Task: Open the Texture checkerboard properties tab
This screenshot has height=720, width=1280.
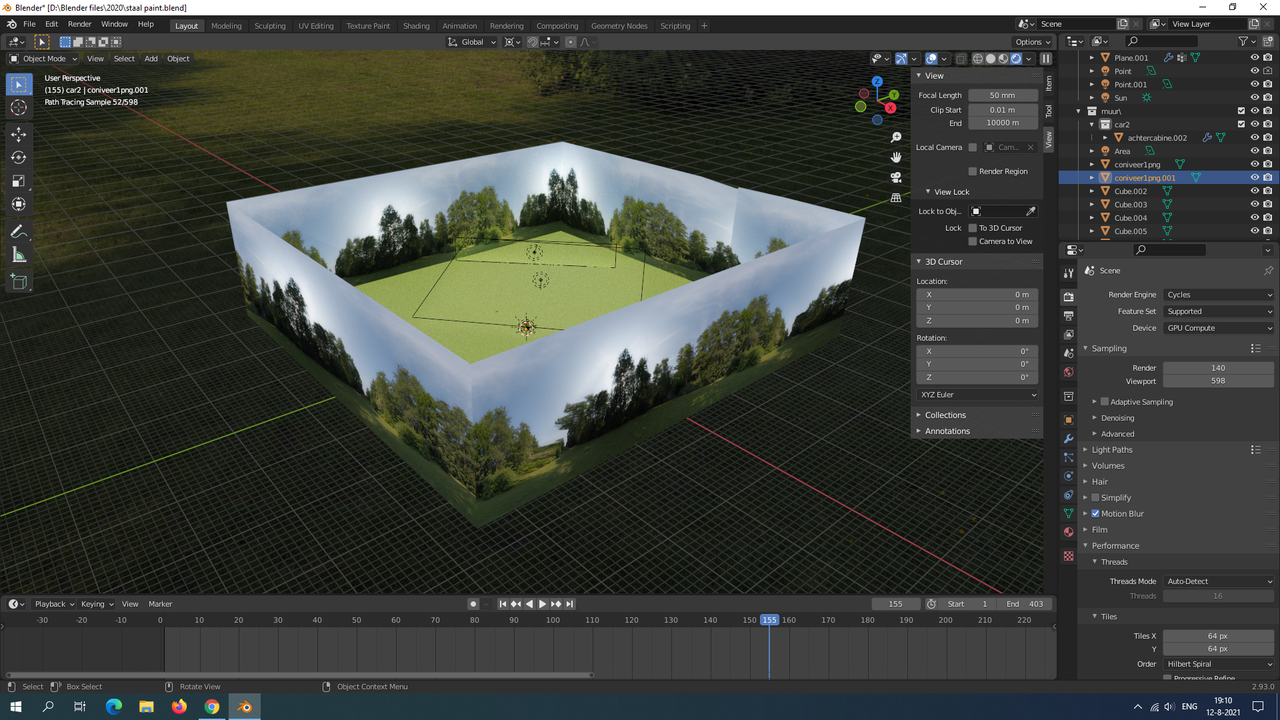Action: point(1068,556)
